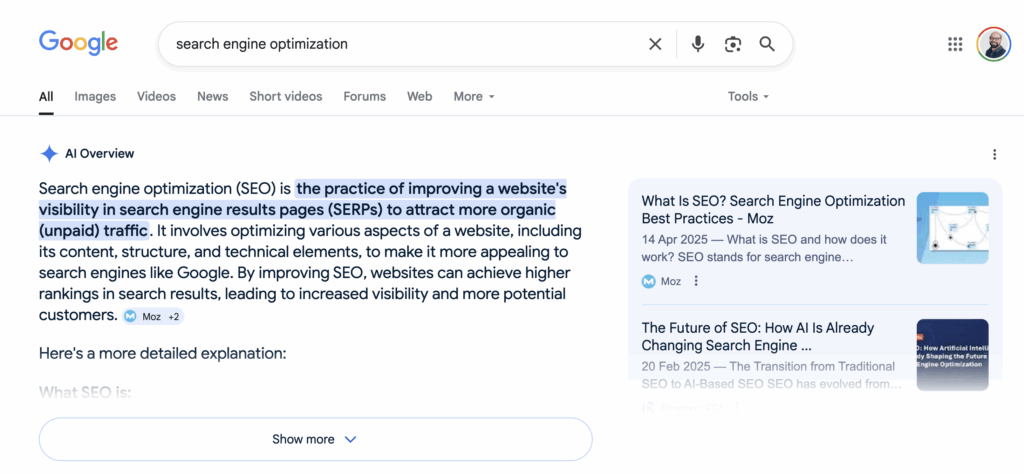
Task: Click the Moz +2 citation chip
Action: (x=153, y=317)
